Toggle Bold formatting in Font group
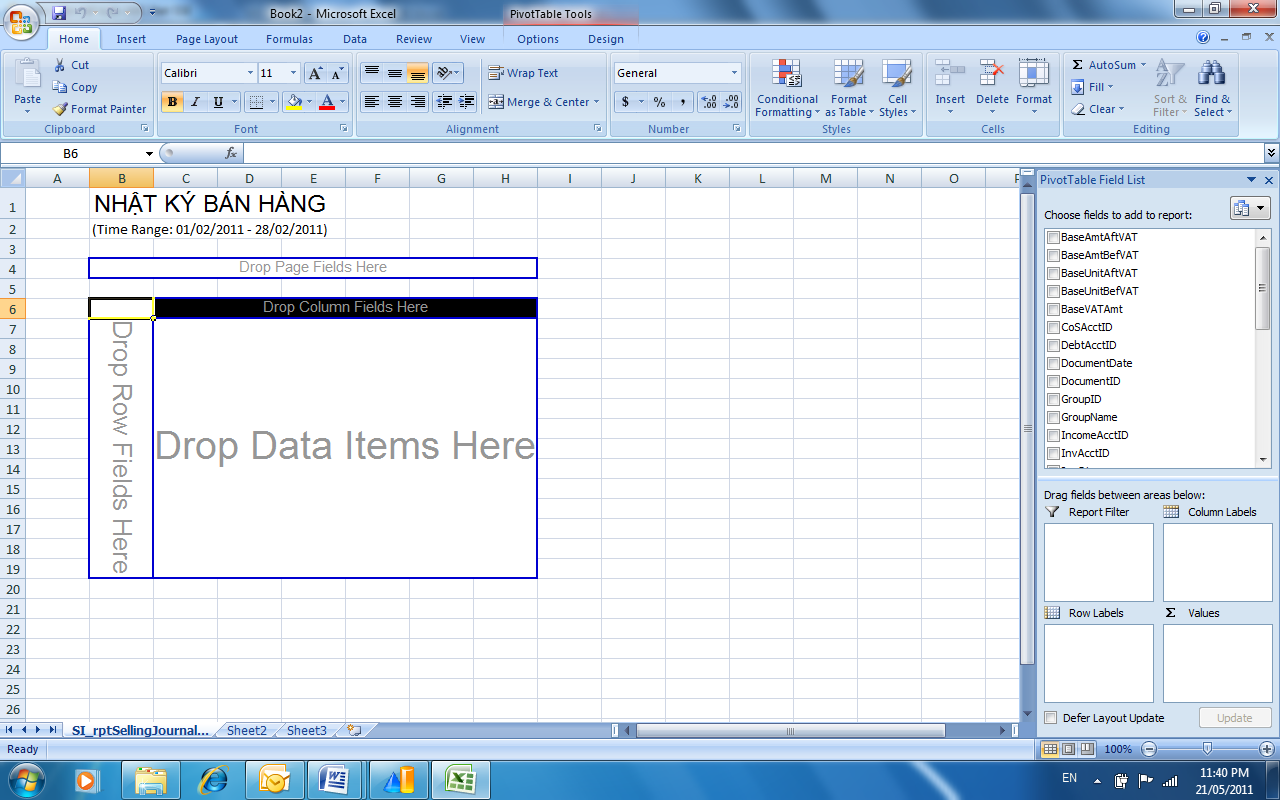The height and width of the screenshot is (800, 1280). 172,102
